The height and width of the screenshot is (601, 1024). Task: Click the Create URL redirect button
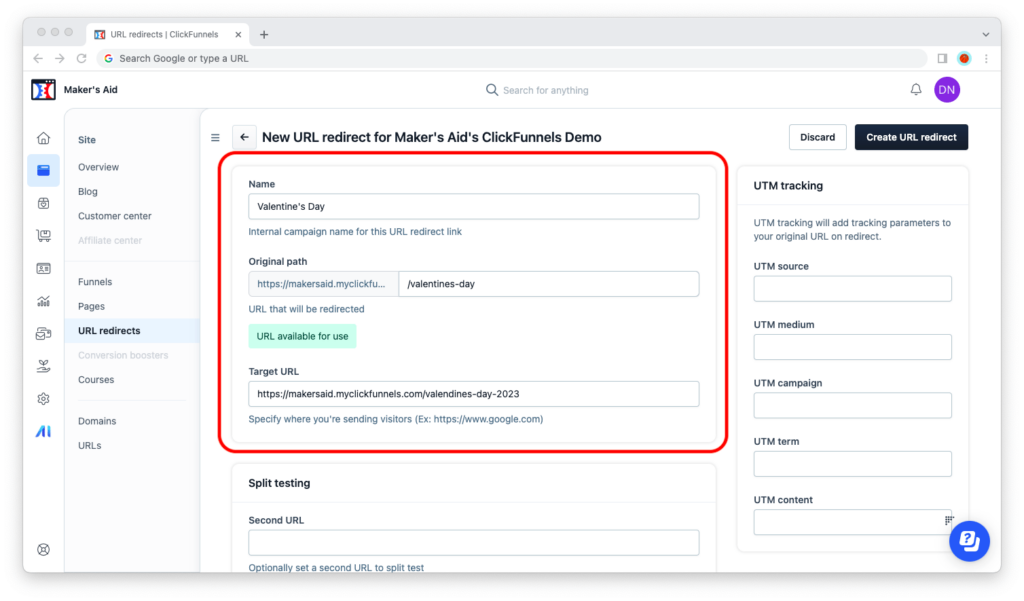point(911,137)
